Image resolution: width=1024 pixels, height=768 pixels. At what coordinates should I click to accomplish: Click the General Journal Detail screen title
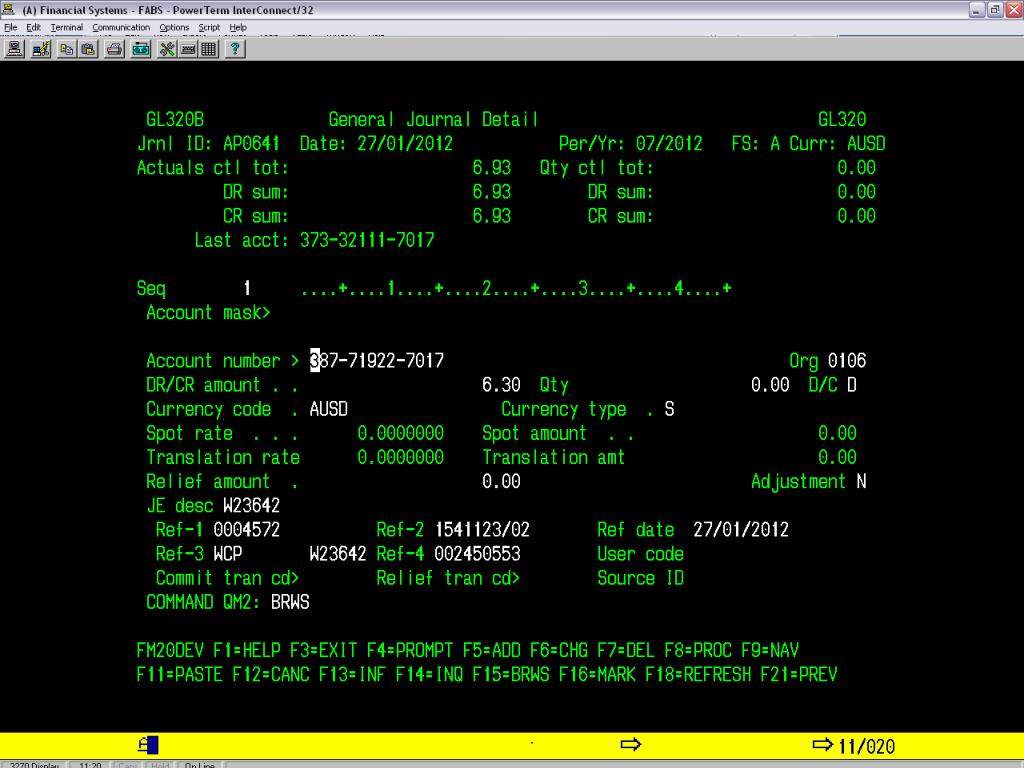tap(433, 120)
